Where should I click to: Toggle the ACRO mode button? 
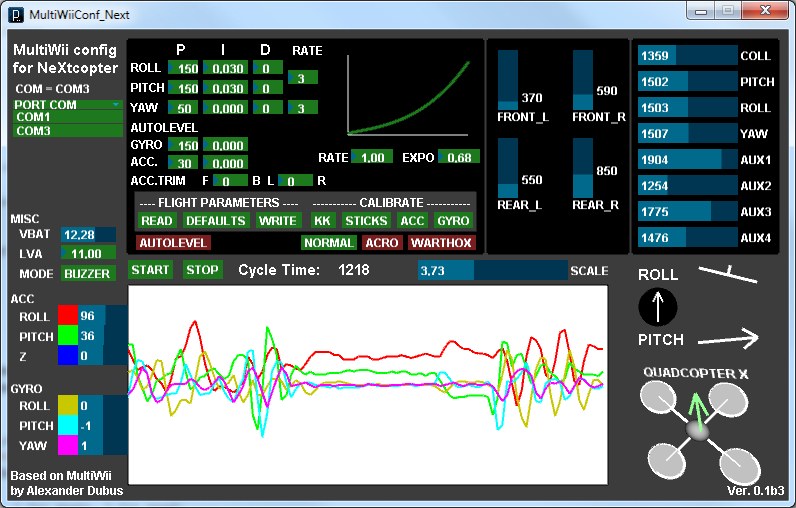click(382, 243)
